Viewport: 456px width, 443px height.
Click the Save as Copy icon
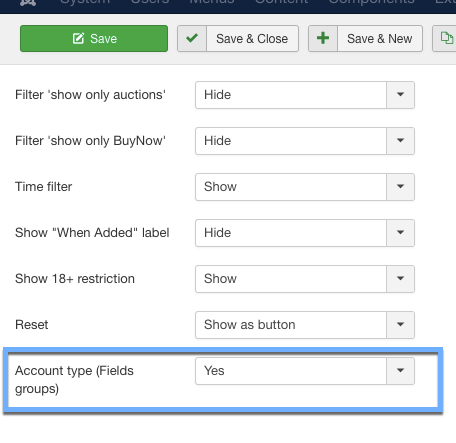click(x=447, y=38)
